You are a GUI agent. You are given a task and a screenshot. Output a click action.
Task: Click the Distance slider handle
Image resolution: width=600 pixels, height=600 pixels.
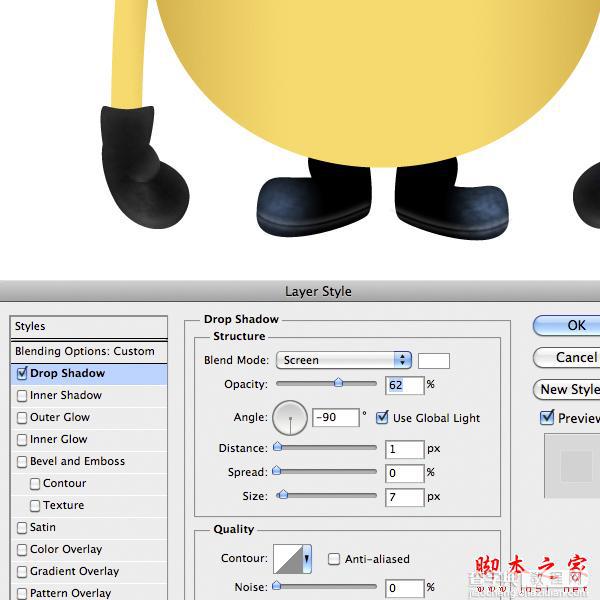point(277,447)
